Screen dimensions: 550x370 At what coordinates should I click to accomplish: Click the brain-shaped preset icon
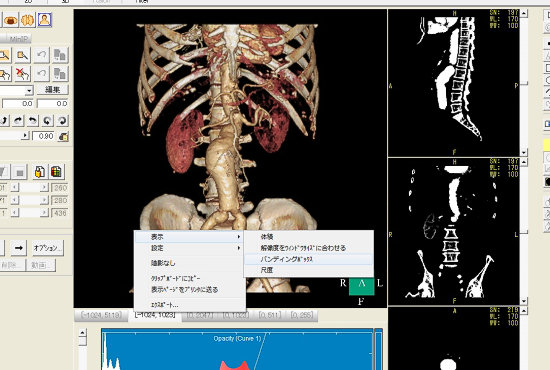pos(27,20)
